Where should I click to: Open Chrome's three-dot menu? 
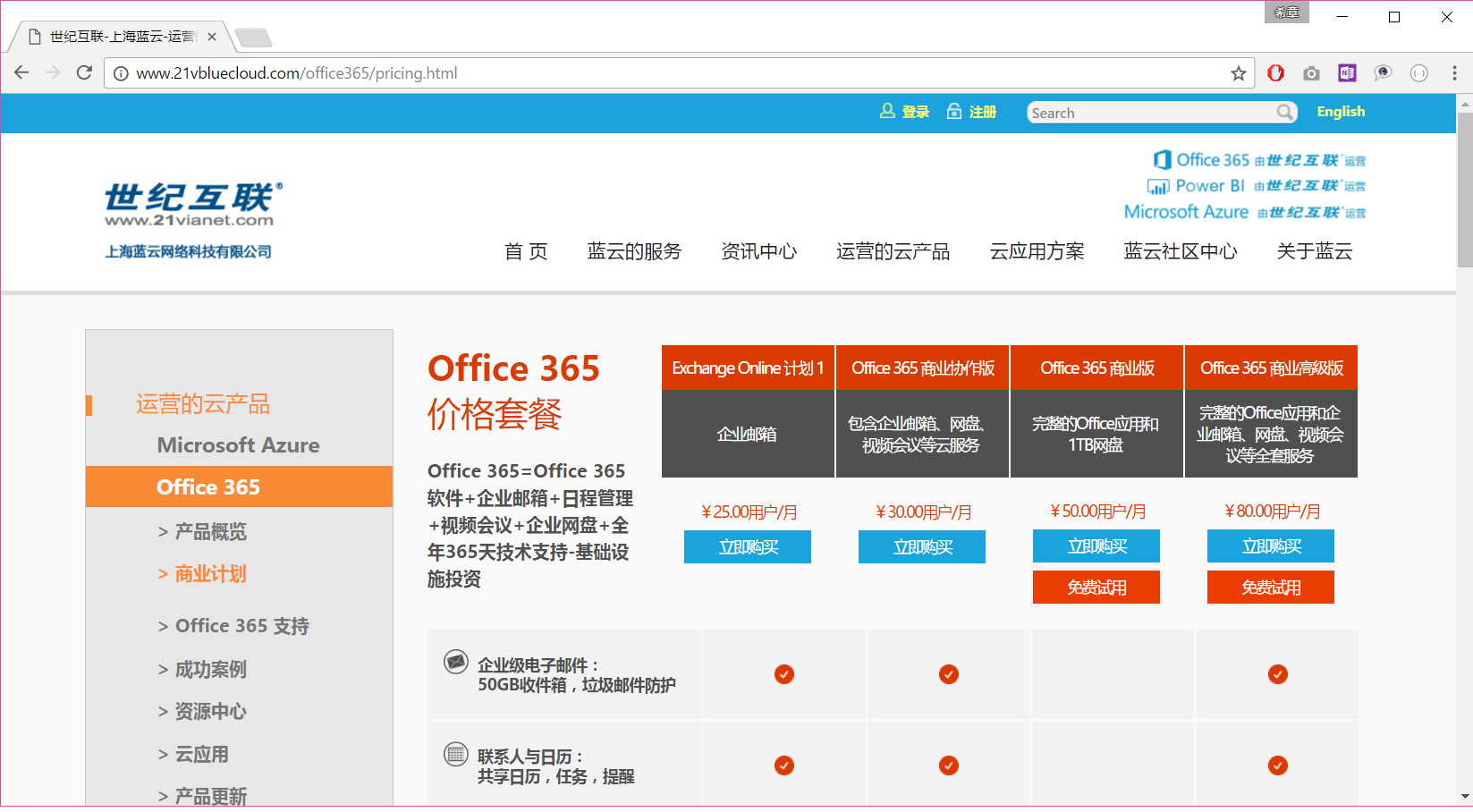point(1454,73)
